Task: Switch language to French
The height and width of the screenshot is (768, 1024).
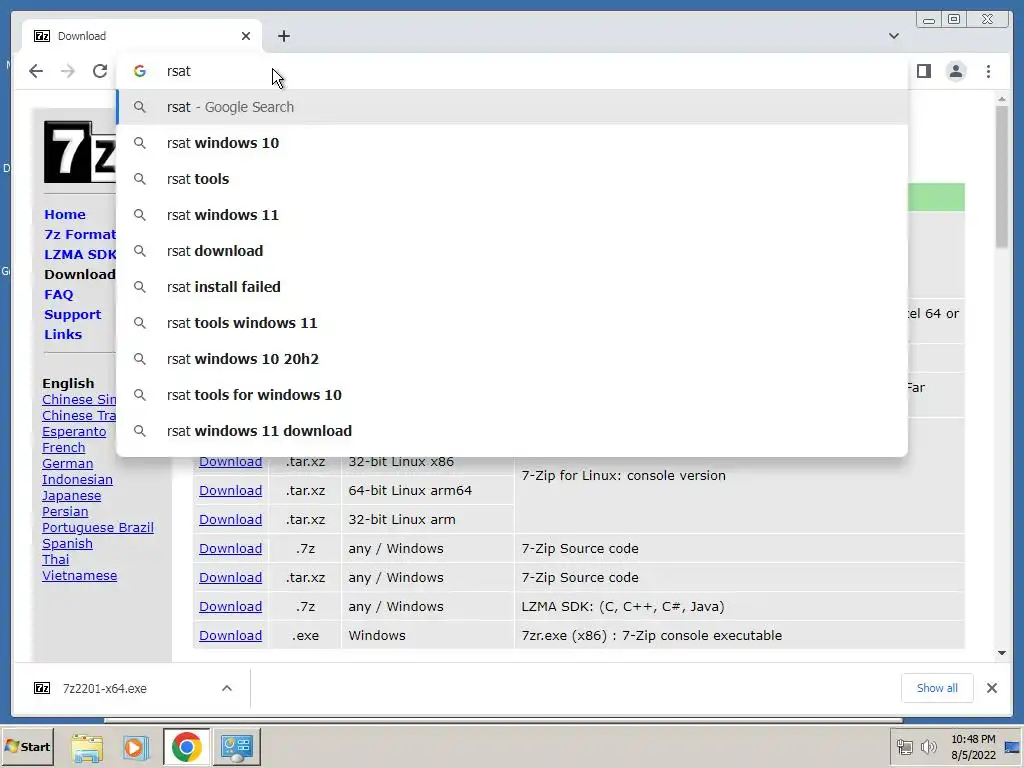Action: (63, 447)
